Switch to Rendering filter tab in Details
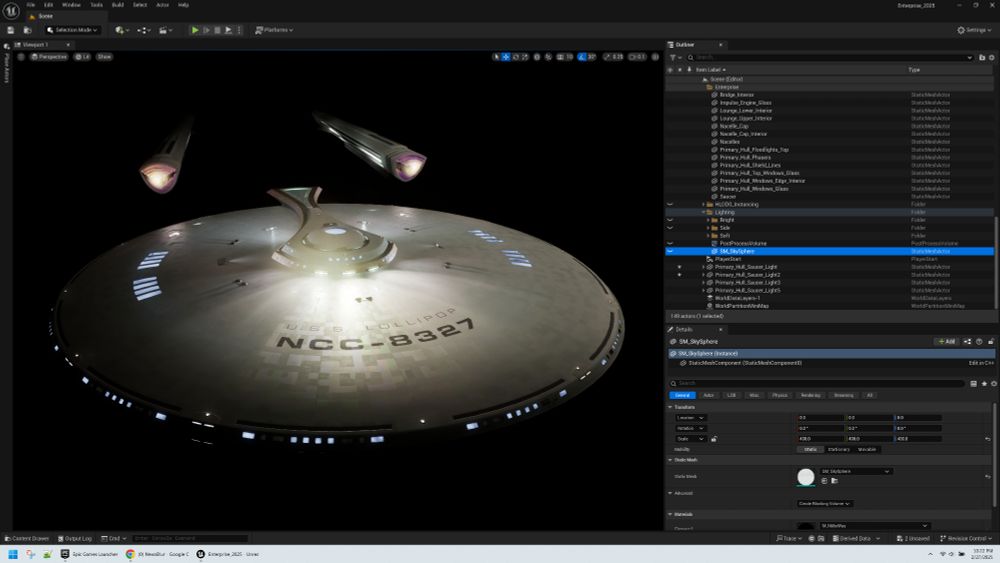The image size is (1000, 563). (x=811, y=395)
